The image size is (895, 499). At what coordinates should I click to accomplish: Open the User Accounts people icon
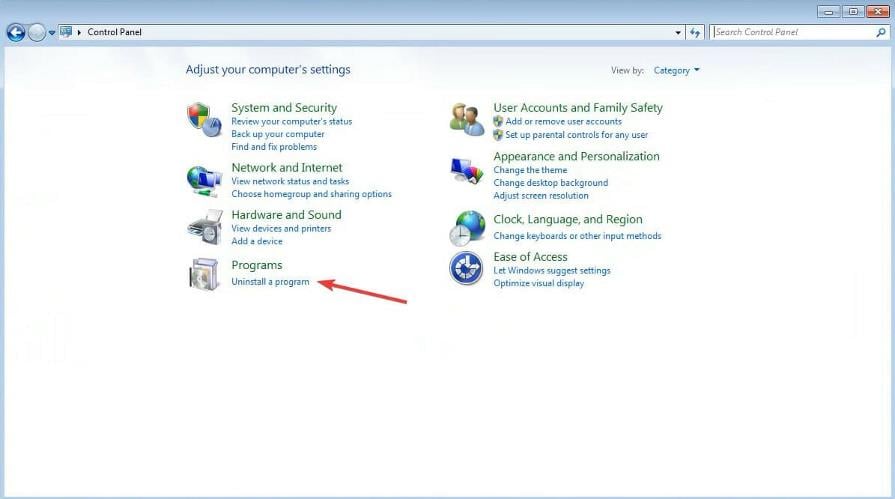point(466,119)
